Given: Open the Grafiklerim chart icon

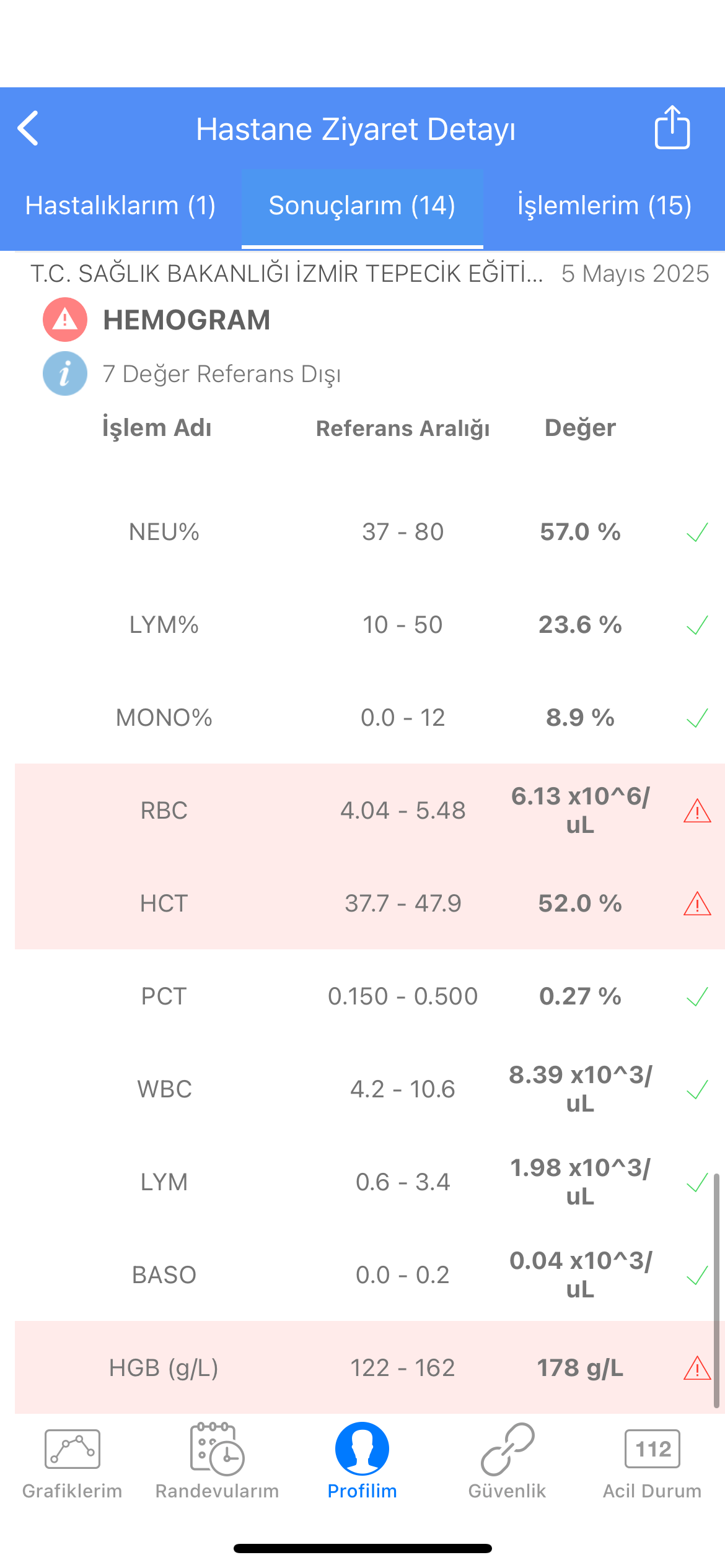Looking at the screenshot, I should [x=72, y=1449].
